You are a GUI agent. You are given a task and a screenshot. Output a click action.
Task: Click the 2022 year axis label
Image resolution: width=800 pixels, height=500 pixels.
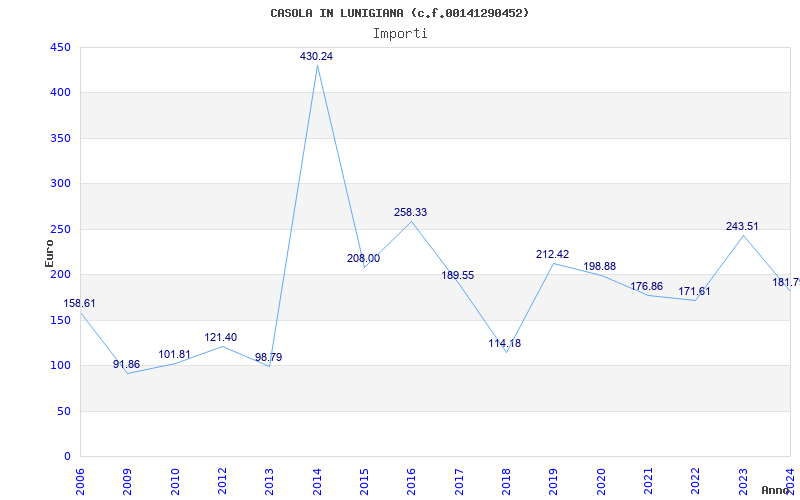pyautogui.click(x=695, y=482)
